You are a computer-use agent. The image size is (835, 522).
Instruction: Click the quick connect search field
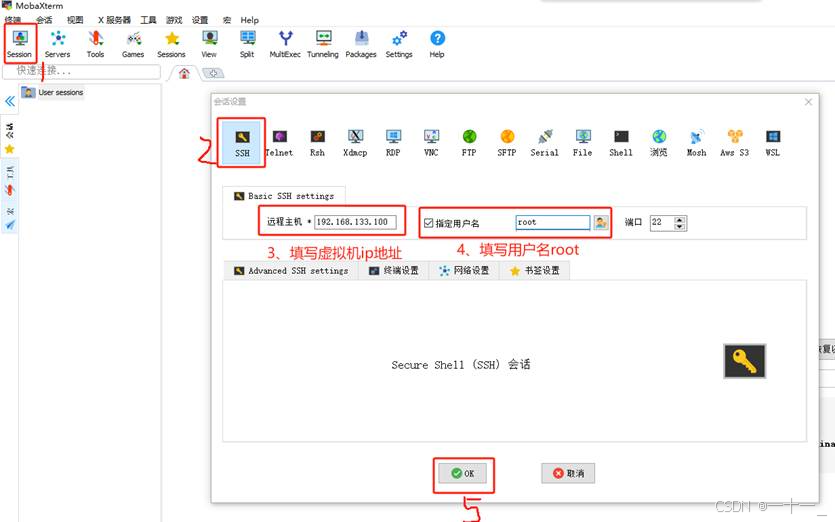point(81,71)
